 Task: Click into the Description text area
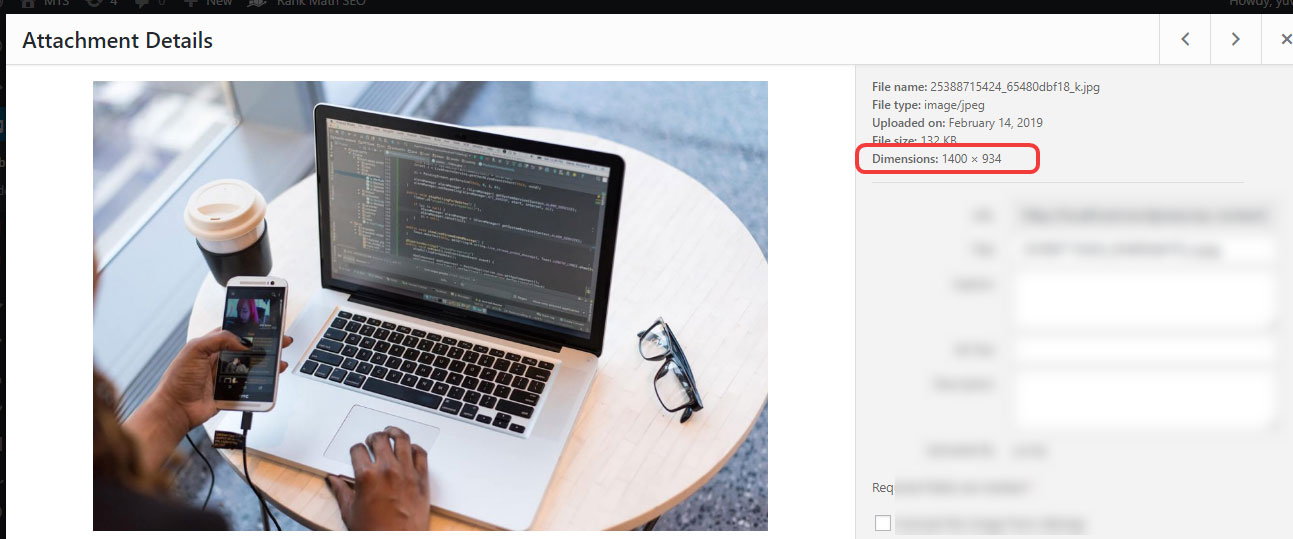[1145, 400]
